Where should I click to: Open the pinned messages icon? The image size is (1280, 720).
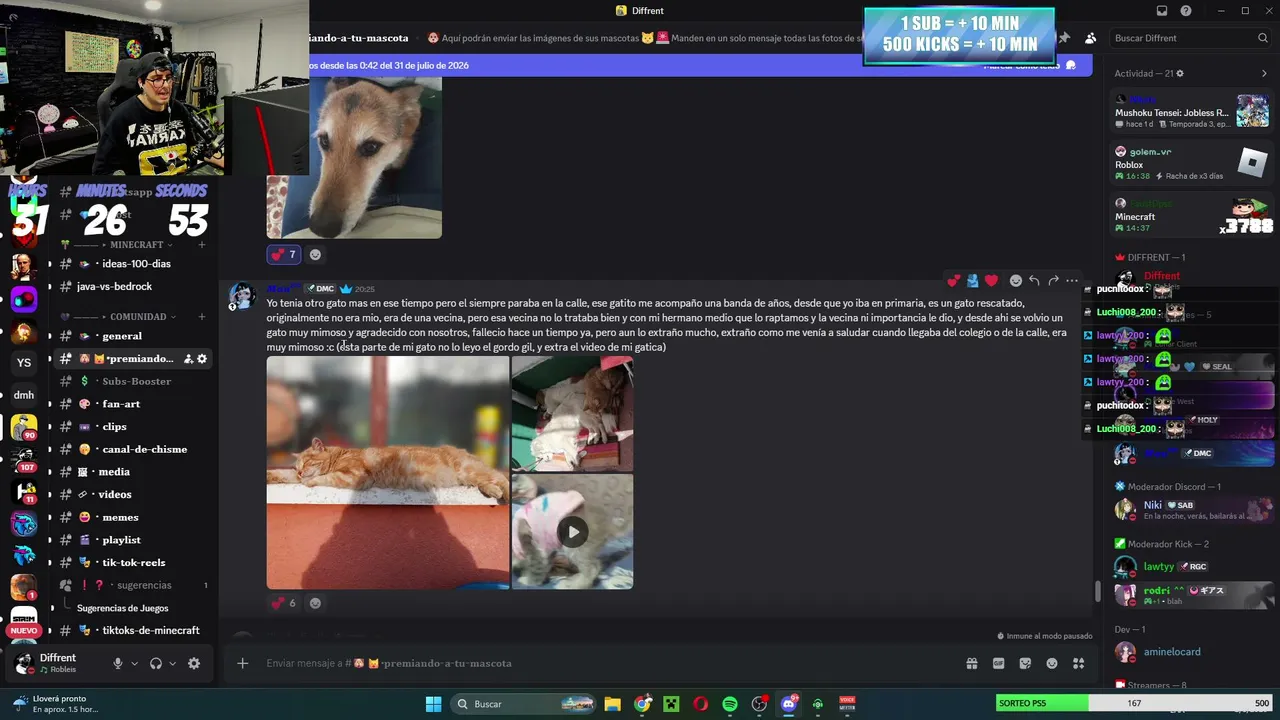[1064, 38]
